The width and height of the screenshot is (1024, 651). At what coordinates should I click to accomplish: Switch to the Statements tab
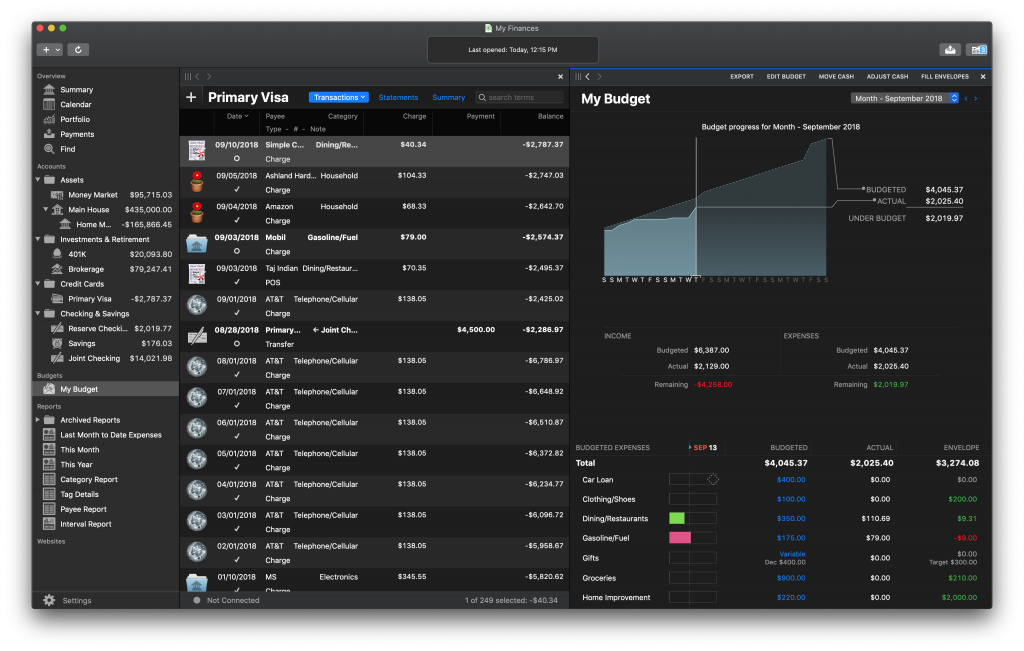click(x=398, y=98)
